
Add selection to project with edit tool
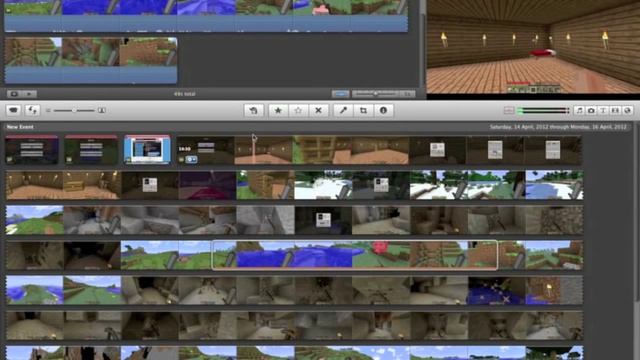253,111
